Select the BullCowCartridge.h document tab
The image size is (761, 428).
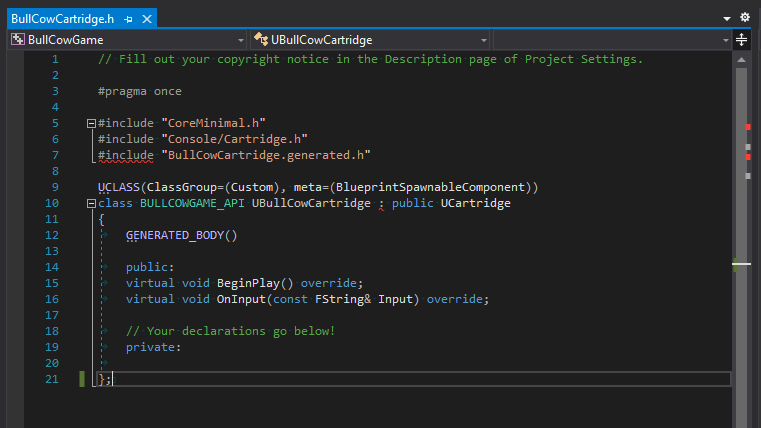point(62,18)
